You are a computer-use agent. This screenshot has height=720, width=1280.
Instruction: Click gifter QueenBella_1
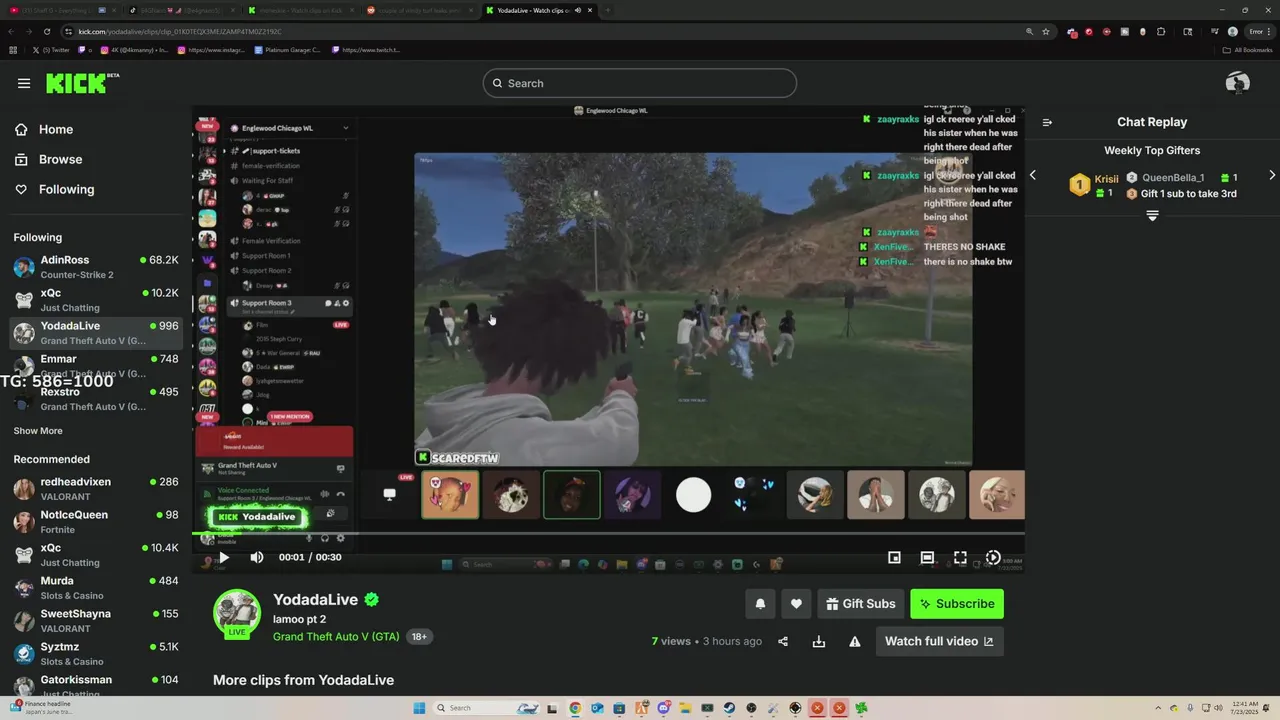pos(1173,178)
